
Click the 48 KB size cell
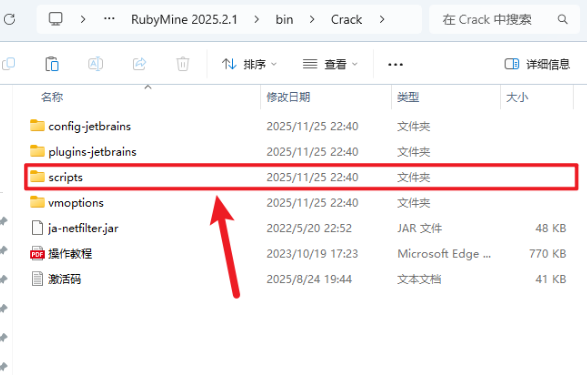click(551, 228)
